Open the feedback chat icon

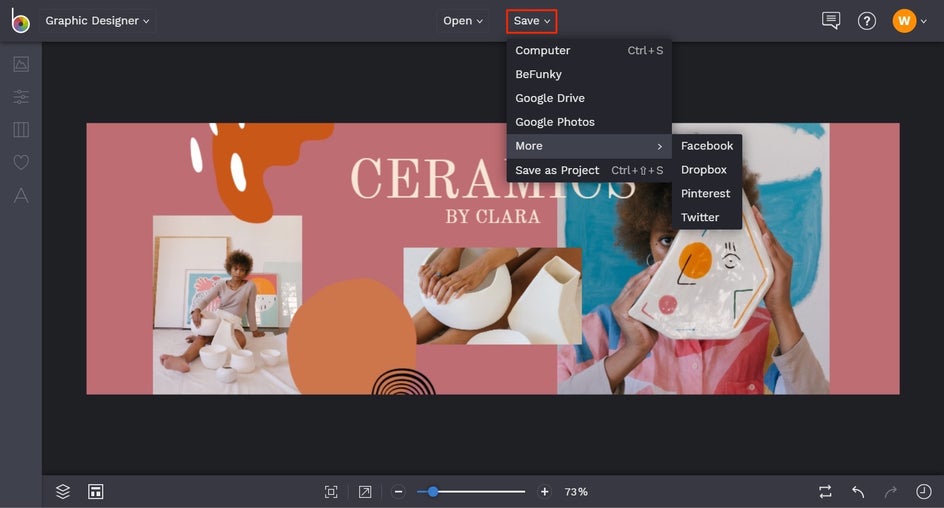831,20
